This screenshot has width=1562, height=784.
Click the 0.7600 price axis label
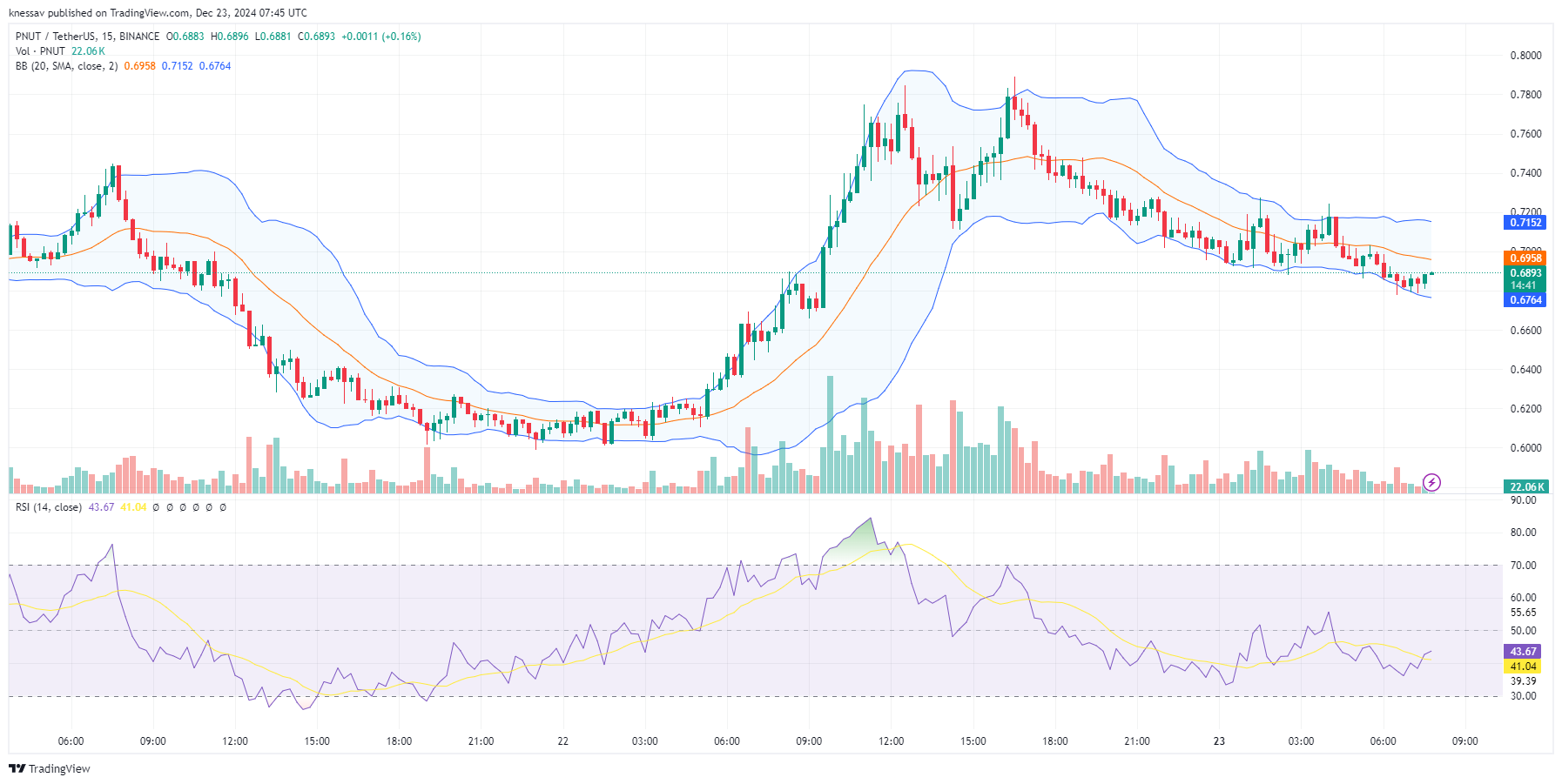coord(1525,134)
